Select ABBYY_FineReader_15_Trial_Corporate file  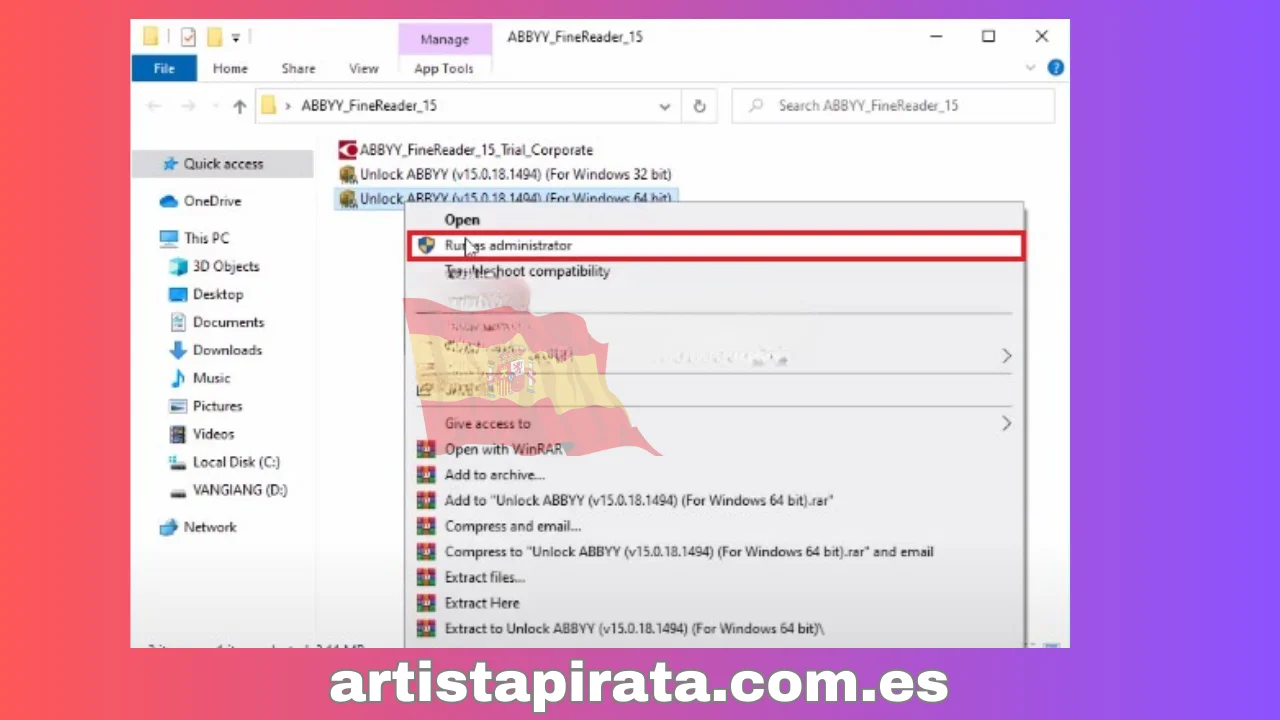[476, 150]
